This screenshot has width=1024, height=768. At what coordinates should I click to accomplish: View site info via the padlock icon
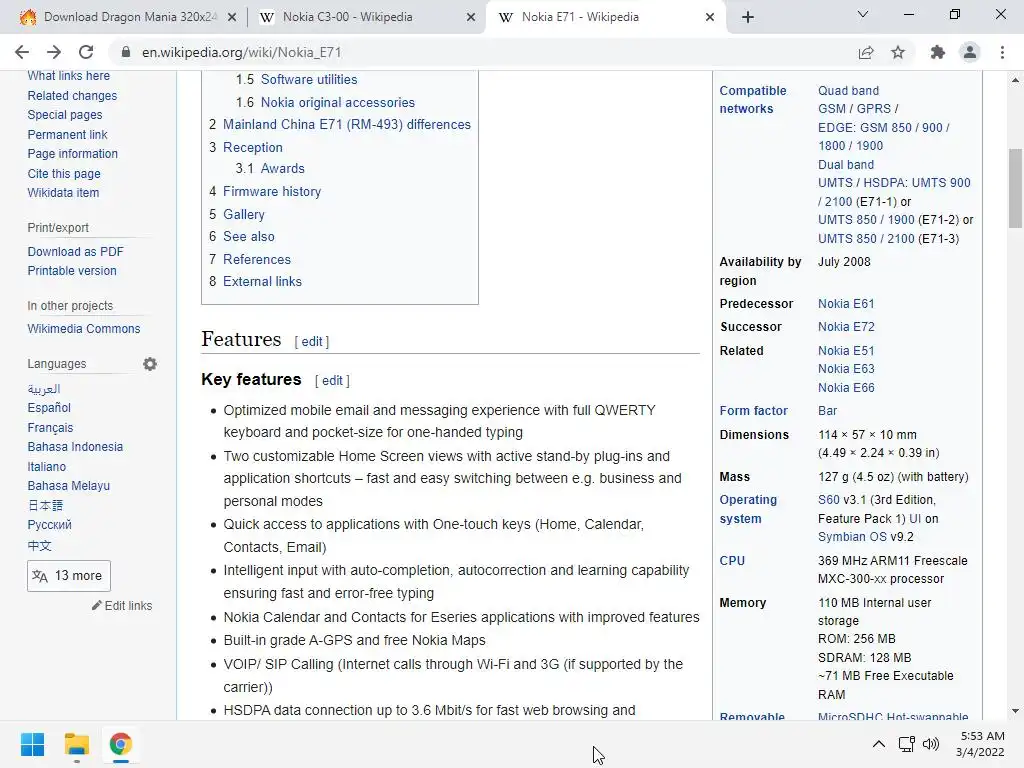click(x=126, y=52)
